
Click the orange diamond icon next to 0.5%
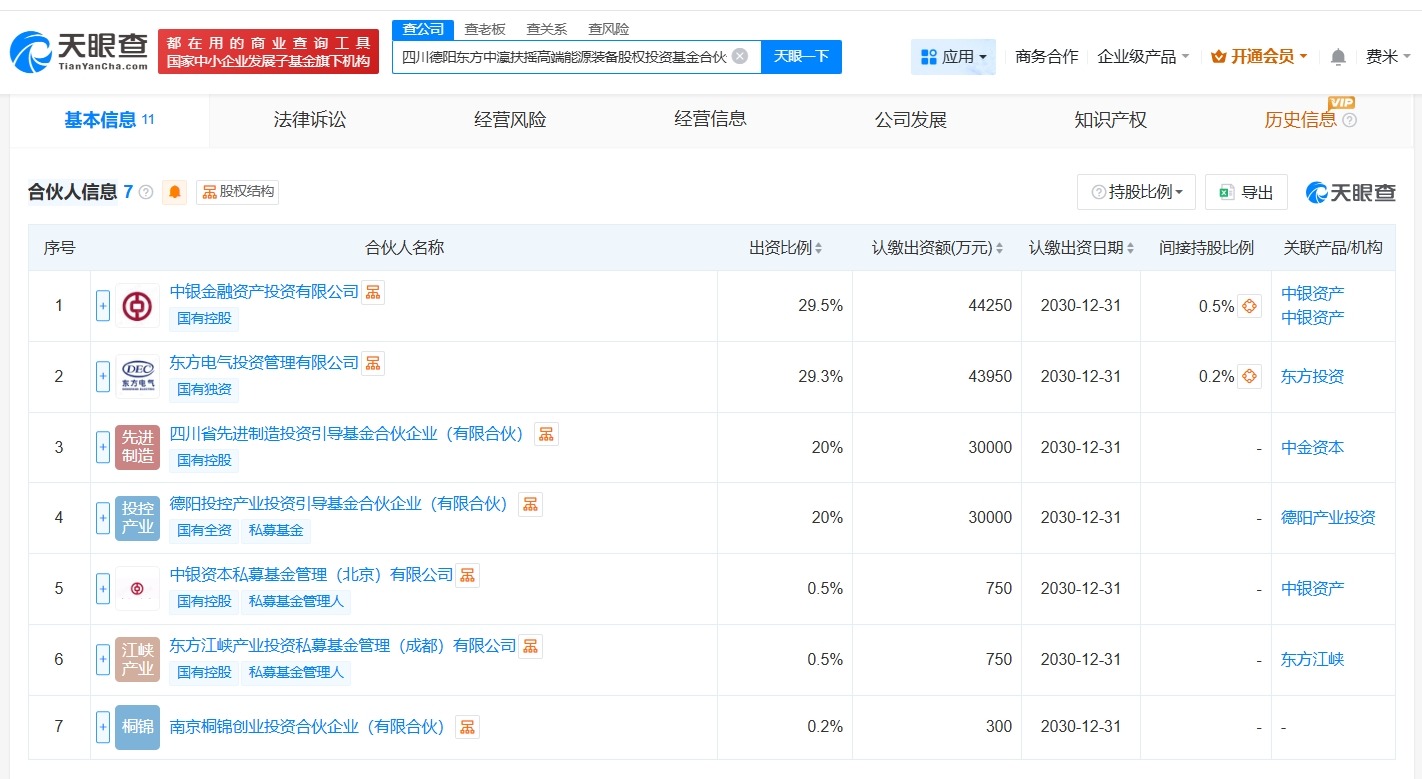click(1248, 306)
